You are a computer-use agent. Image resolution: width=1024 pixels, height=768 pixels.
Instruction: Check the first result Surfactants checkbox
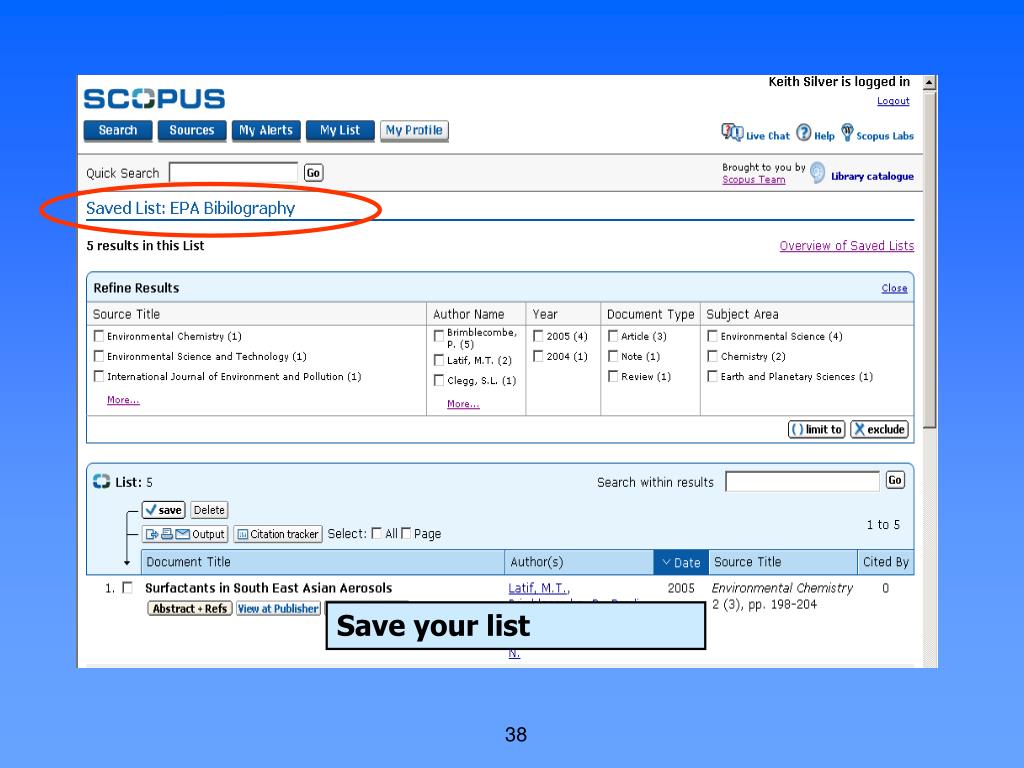click(x=127, y=587)
